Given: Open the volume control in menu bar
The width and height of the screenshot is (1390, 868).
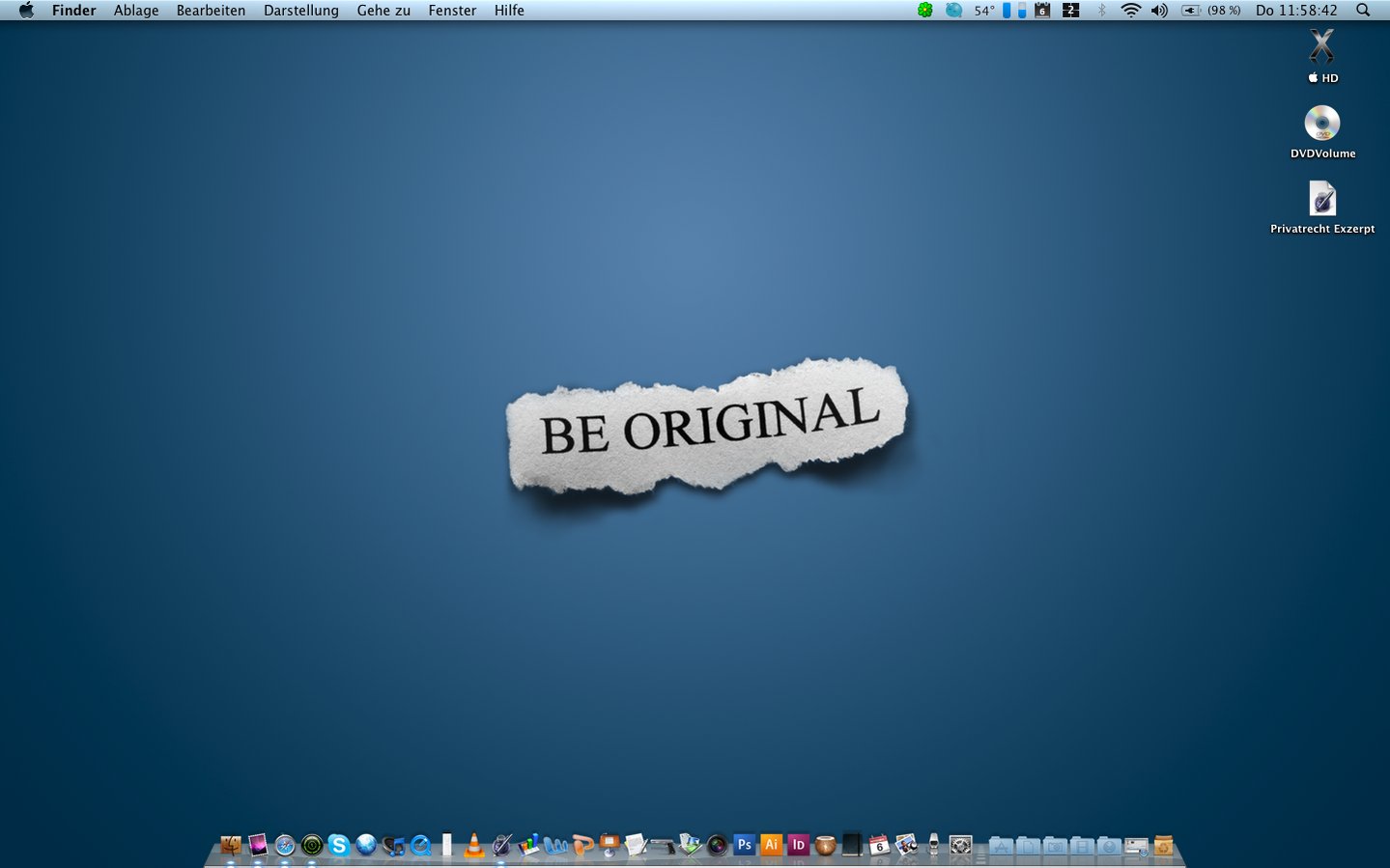Looking at the screenshot, I should coord(1159,11).
